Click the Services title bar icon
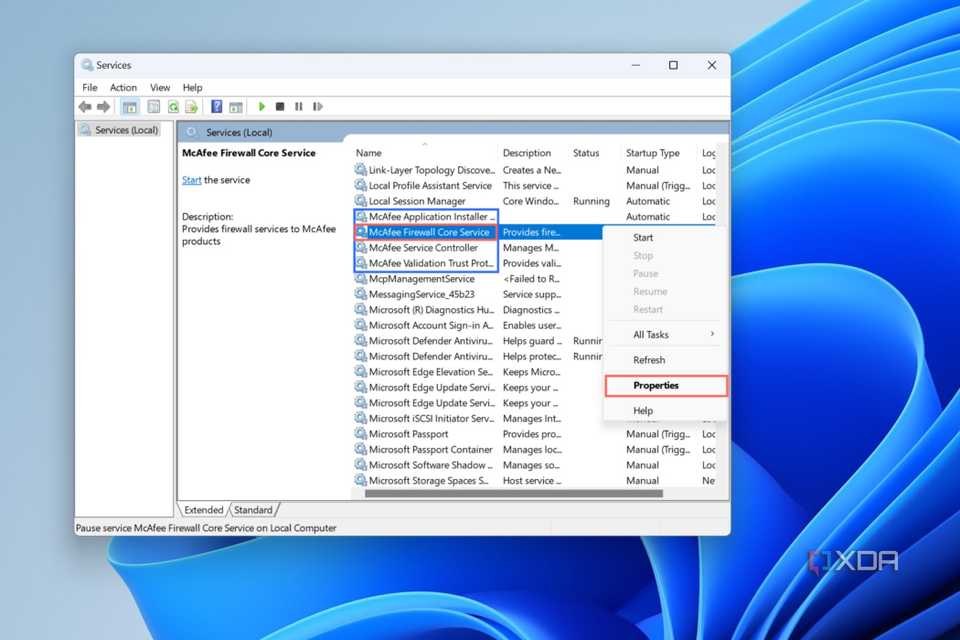 coord(88,65)
